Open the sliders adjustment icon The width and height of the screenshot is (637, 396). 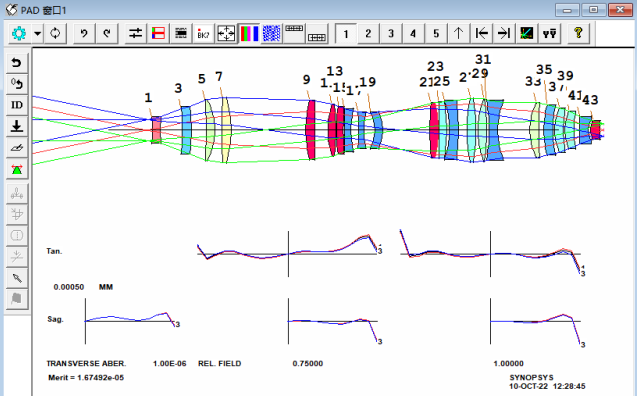[135, 33]
